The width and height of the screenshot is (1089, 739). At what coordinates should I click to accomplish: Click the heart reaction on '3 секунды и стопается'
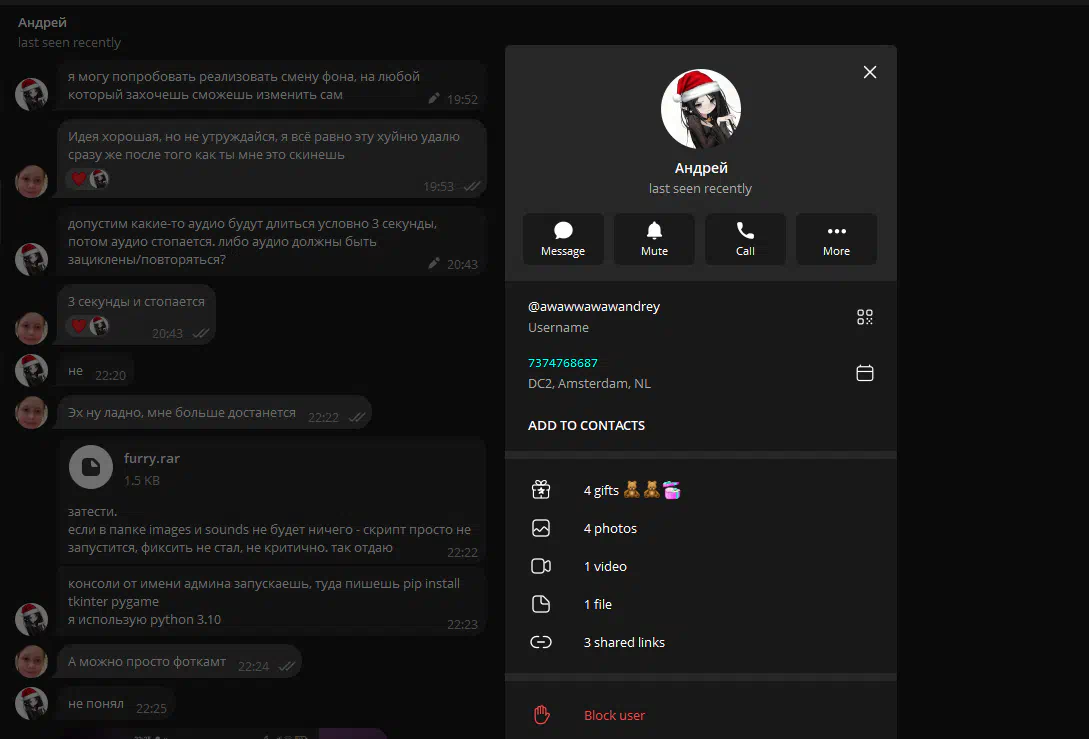tap(78, 326)
